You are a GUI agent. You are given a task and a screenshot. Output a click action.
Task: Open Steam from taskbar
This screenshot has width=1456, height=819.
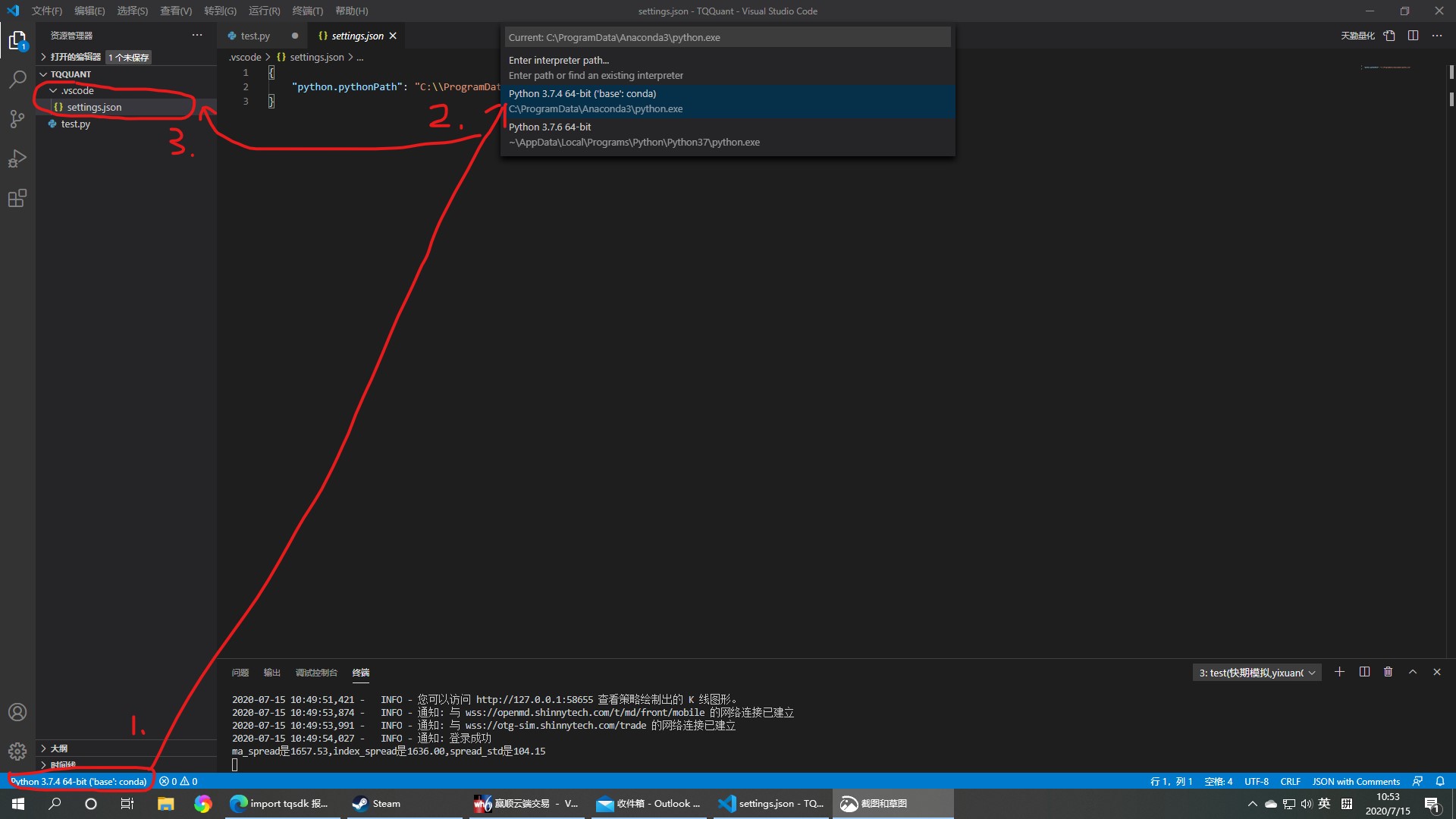[x=404, y=804]
